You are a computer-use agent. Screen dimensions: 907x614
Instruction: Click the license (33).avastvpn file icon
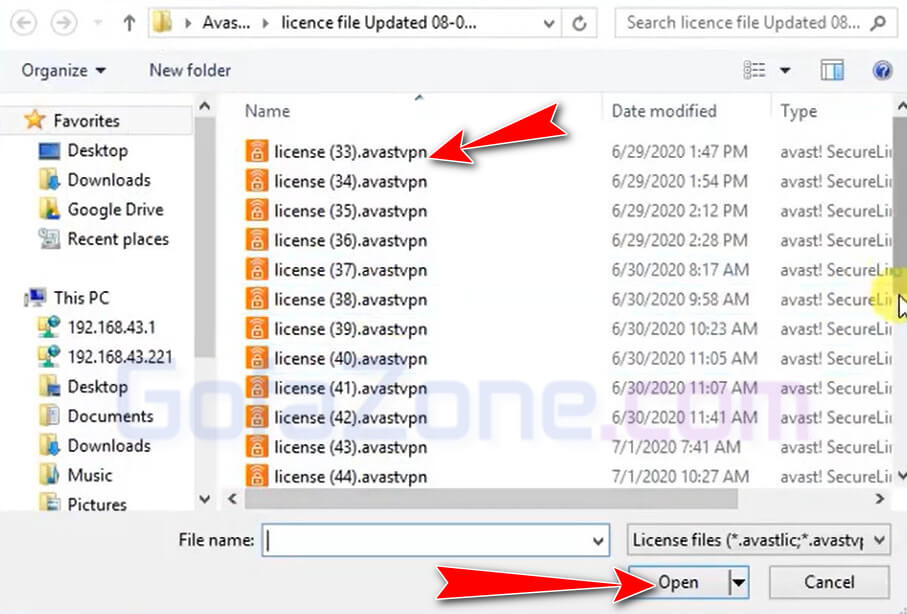coord(258,152)
